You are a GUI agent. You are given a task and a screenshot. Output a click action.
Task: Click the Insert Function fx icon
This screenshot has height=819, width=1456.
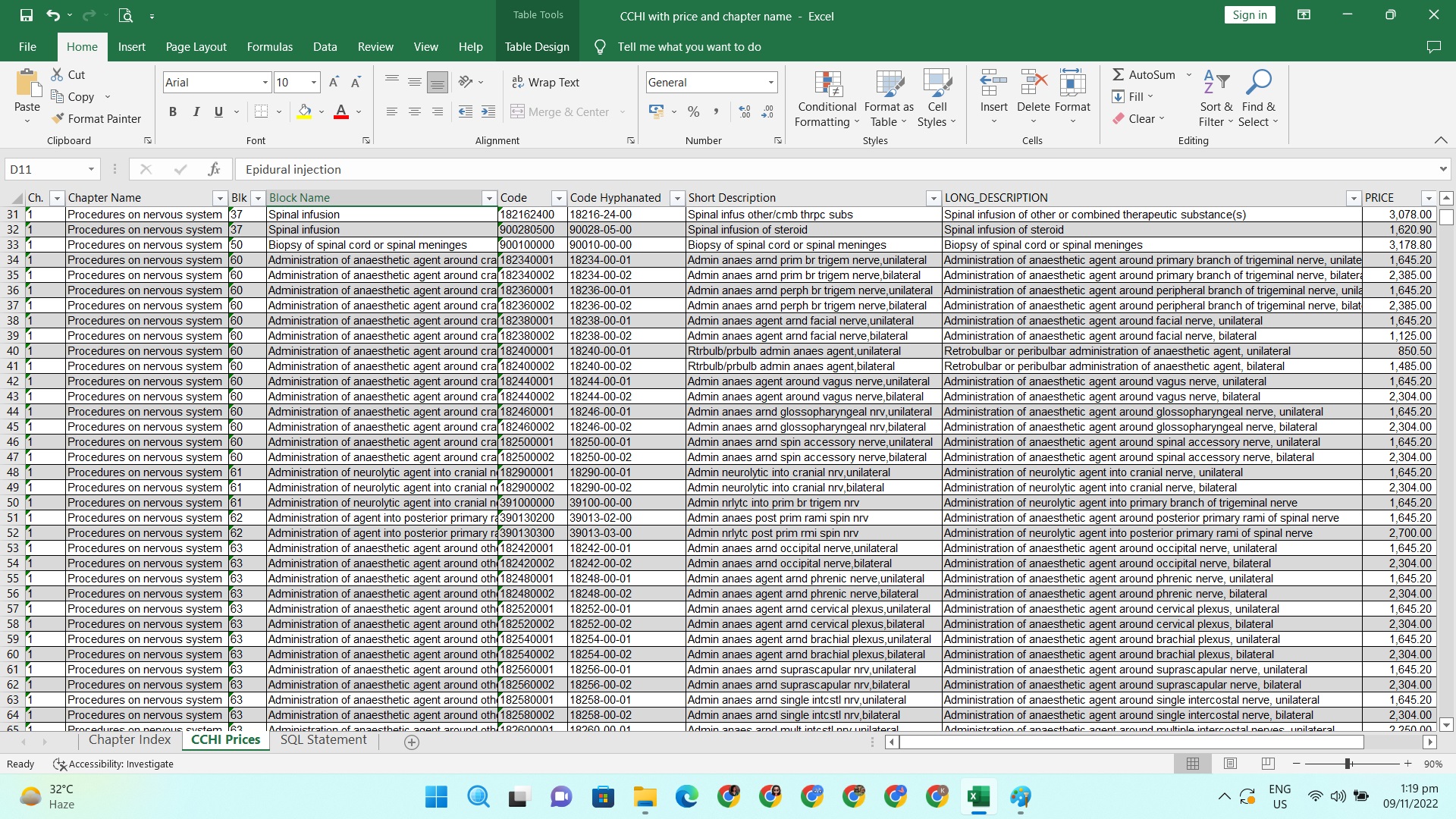[x=215, y=169]
